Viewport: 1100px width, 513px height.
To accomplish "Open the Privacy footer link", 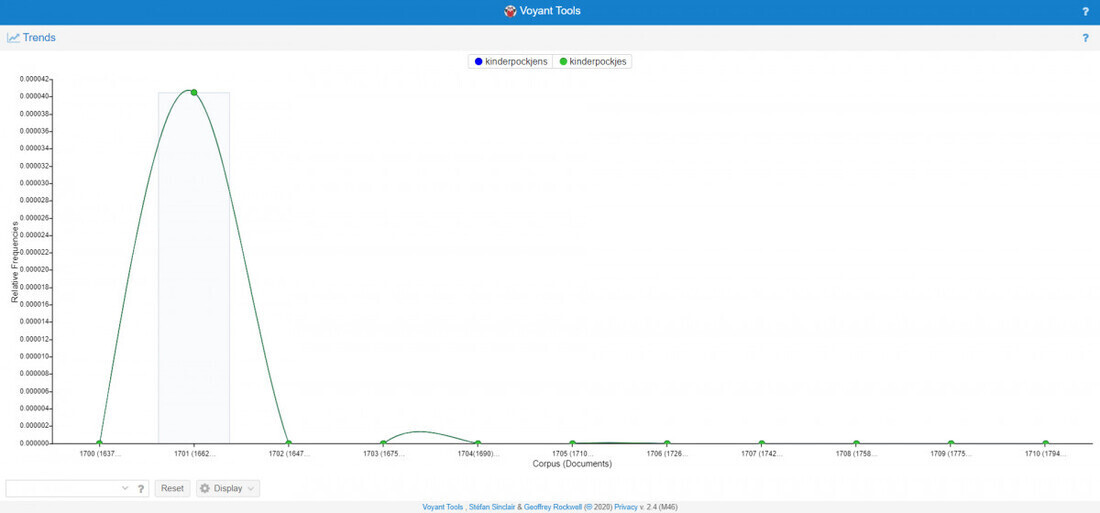I will click(x=626, y=507).
